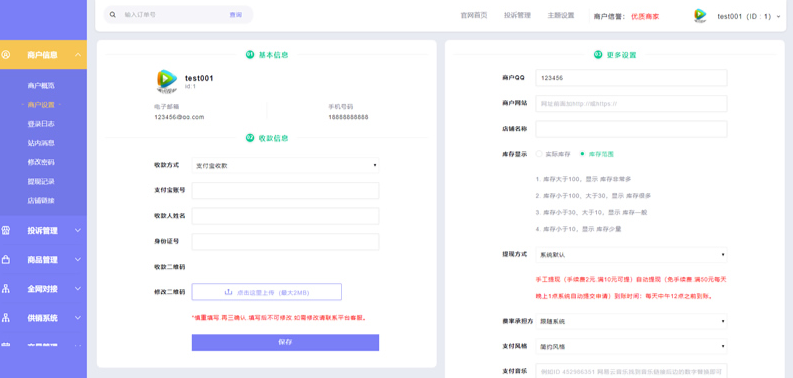The width and height of the screenshot is (793, 378).
Task: Click the 店铺名称 input field
Action: tap(631, 129)
